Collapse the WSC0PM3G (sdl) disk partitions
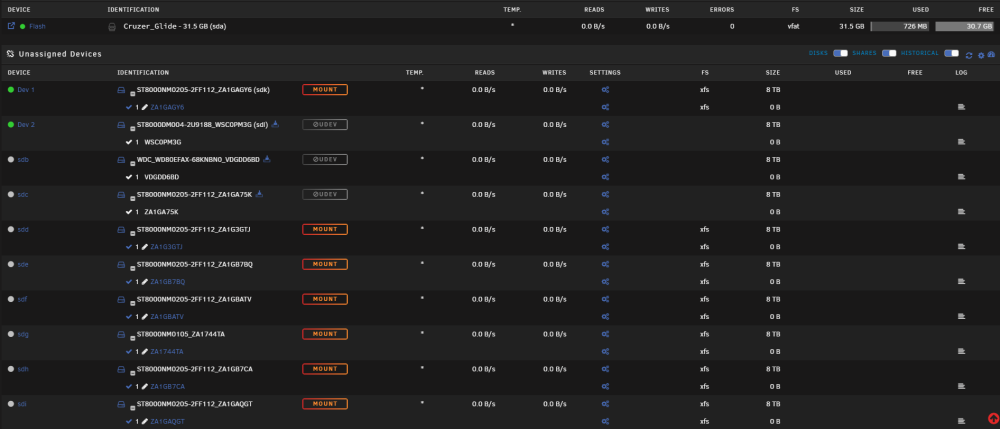 pyautogui.click(x=133, y=128)
